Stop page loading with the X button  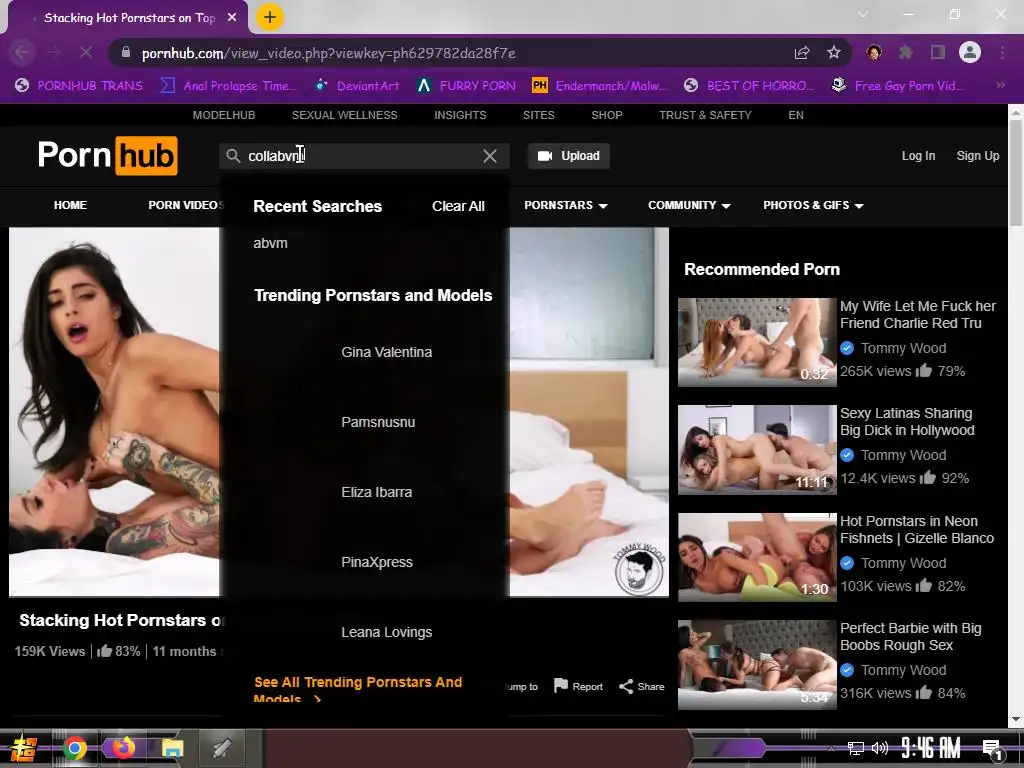click(x=86, y=53)
